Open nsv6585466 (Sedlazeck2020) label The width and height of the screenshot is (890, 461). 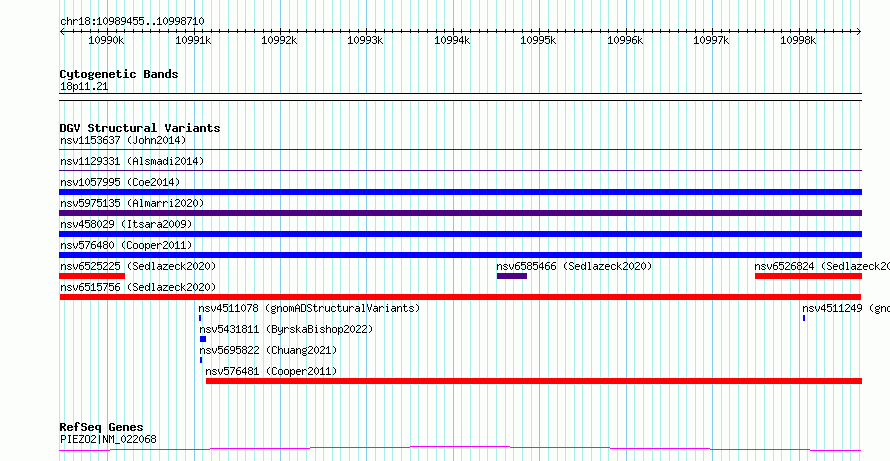point(574,266)
